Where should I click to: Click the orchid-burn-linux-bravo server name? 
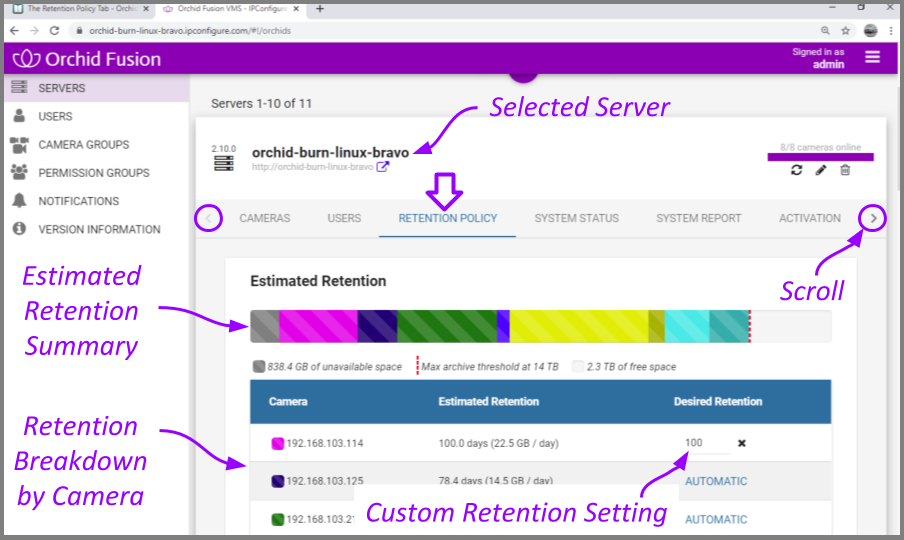pos(330,152)
